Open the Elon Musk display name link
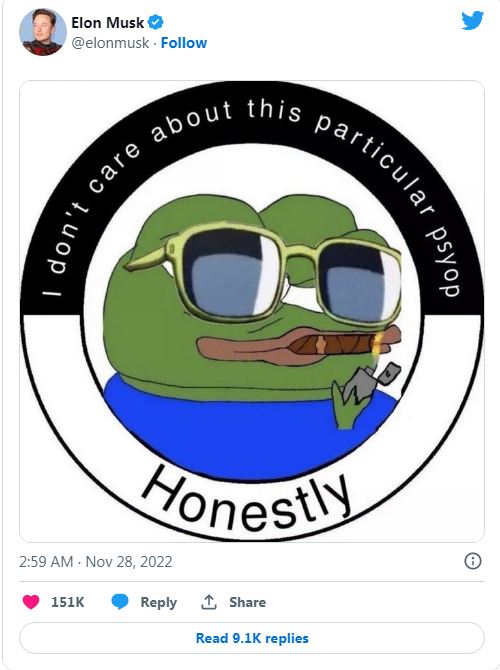The height and width of the screenshot is (670, 500). tap(107, 23)
